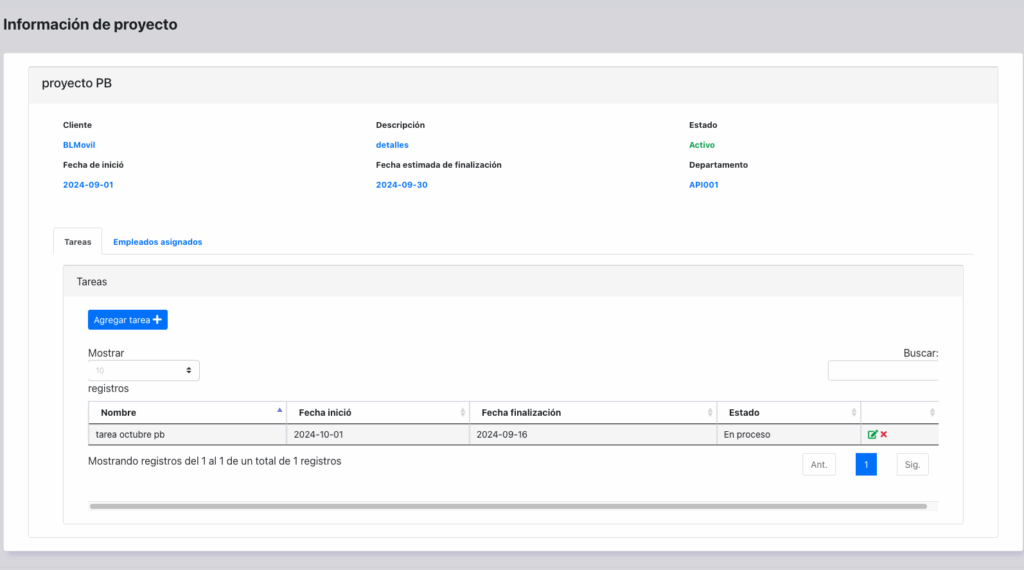Click the detalles description link

pos(392,145)
